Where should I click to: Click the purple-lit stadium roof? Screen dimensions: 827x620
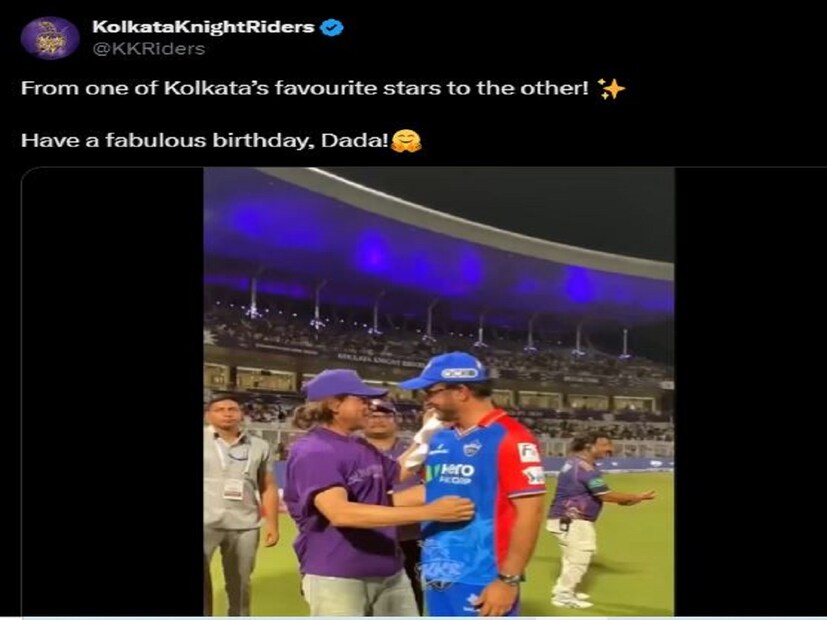point(440,250)
